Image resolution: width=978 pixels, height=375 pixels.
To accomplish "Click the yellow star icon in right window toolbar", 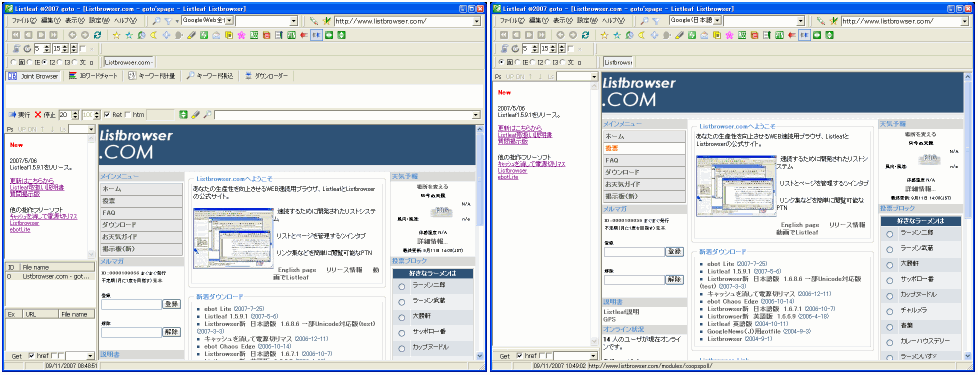I will (x=604, y=35).
